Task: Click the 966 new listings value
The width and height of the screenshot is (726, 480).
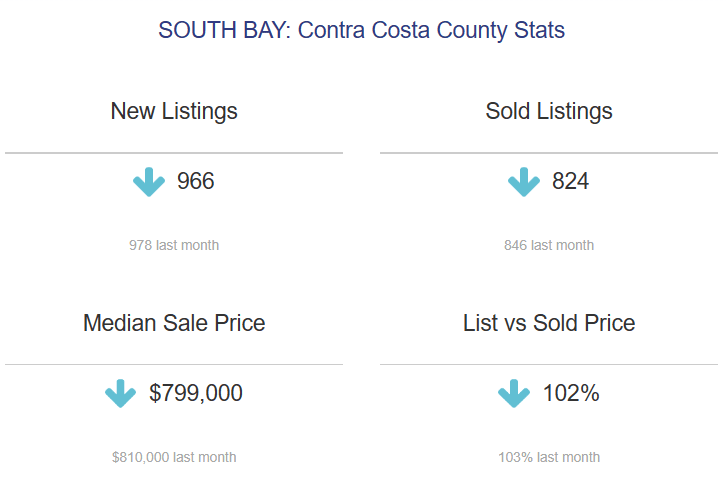Action: (196, 182)
